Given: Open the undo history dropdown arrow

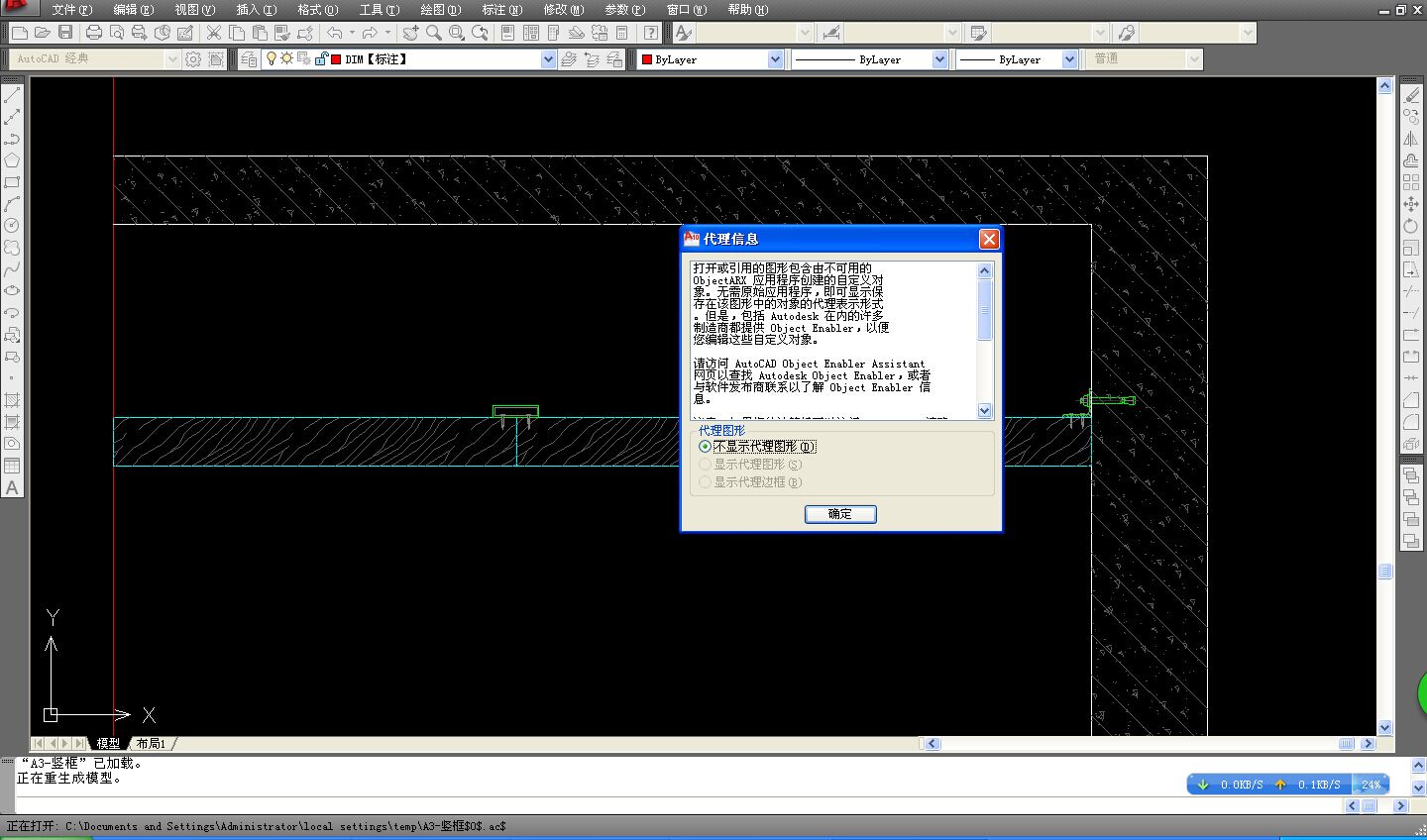Looking at the screenshot, I should click(352, 33).
